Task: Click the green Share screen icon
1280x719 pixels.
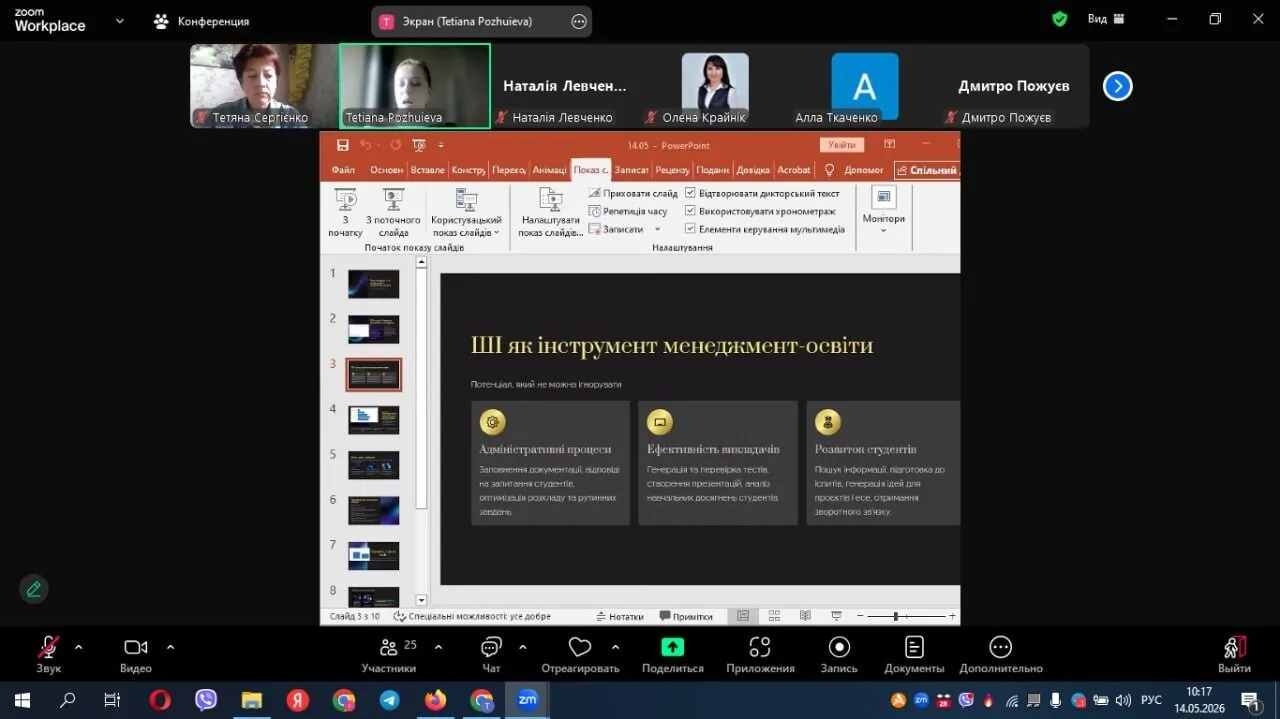Action: [x=673, y=647]
